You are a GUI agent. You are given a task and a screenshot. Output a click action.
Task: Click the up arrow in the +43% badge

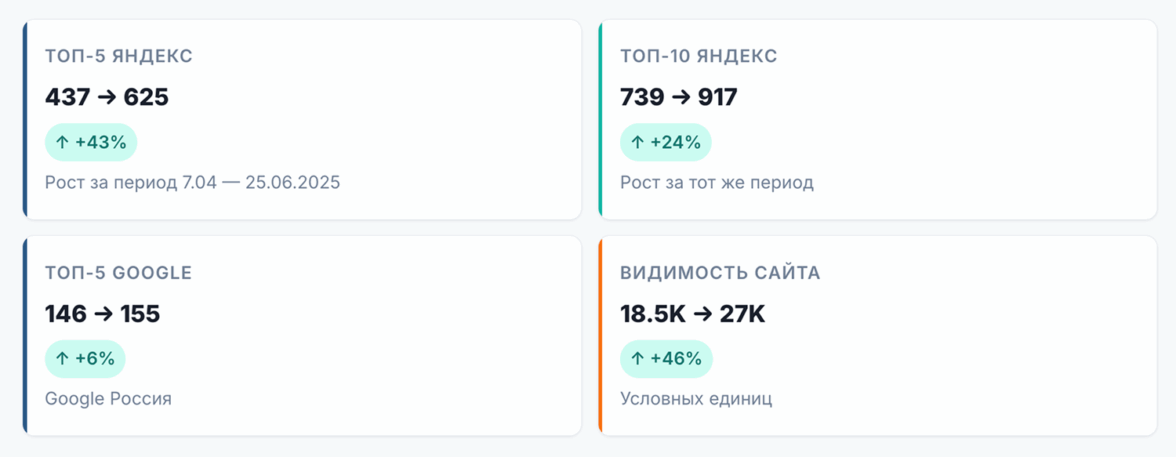pos(62,143)
